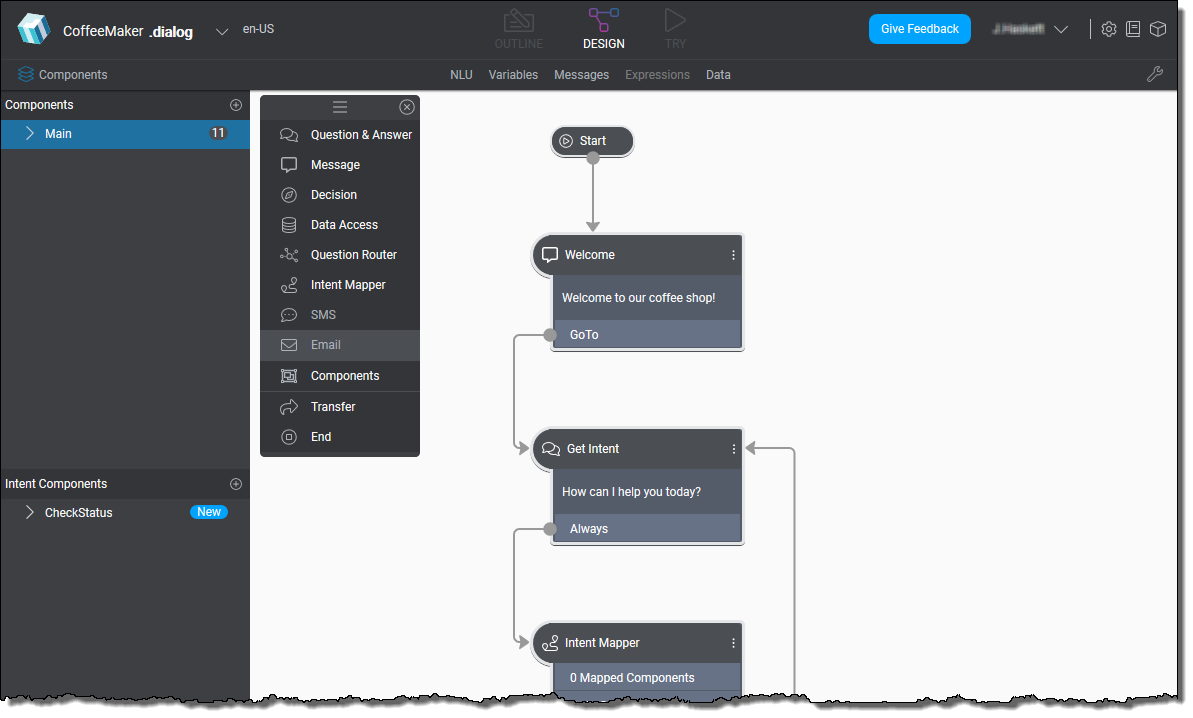
Task: Open the Welcome node three-dot menu
Action: point(733,255)
